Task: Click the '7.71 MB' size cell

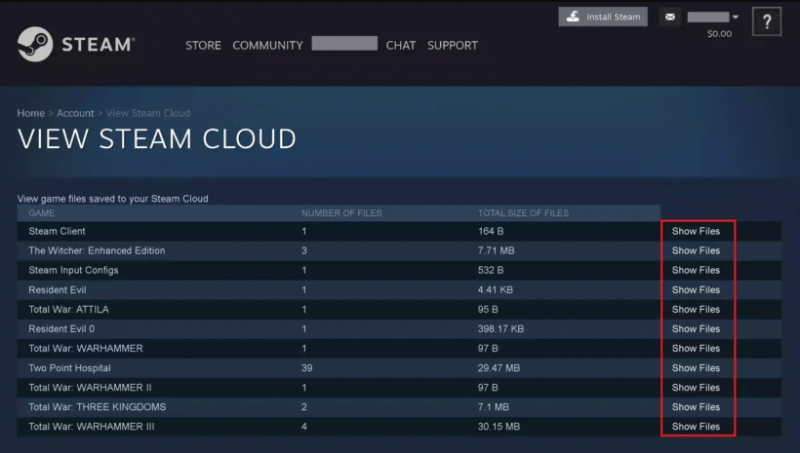Action: point(496,250)
